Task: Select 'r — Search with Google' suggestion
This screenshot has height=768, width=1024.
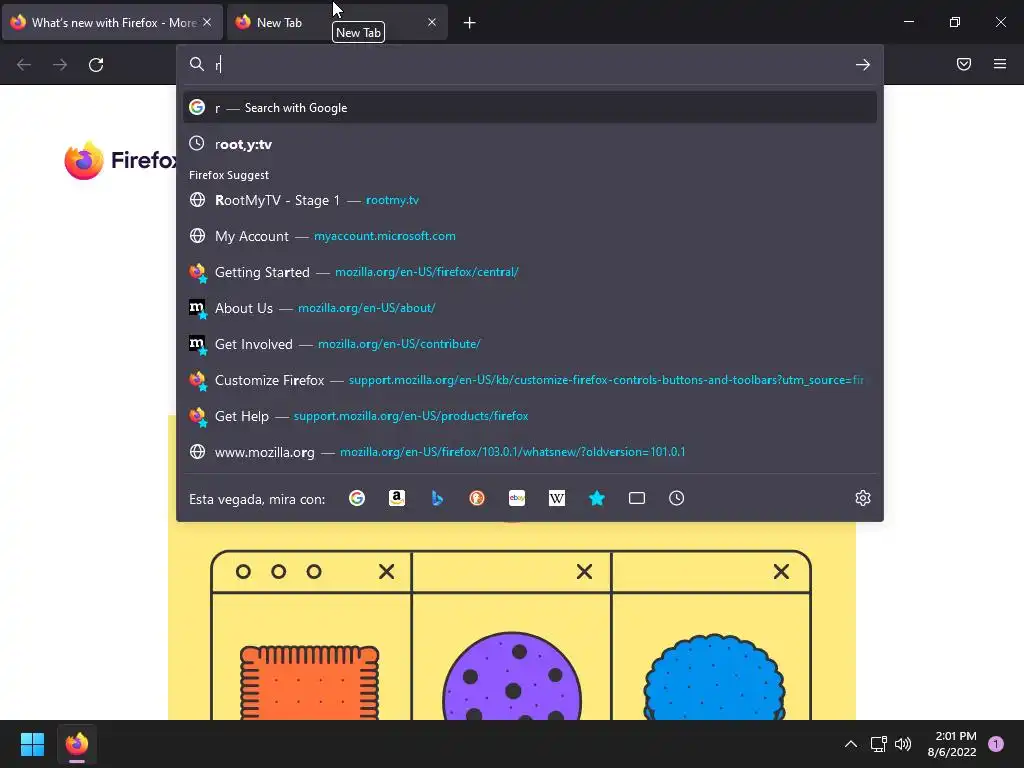Action: point(530,108)
